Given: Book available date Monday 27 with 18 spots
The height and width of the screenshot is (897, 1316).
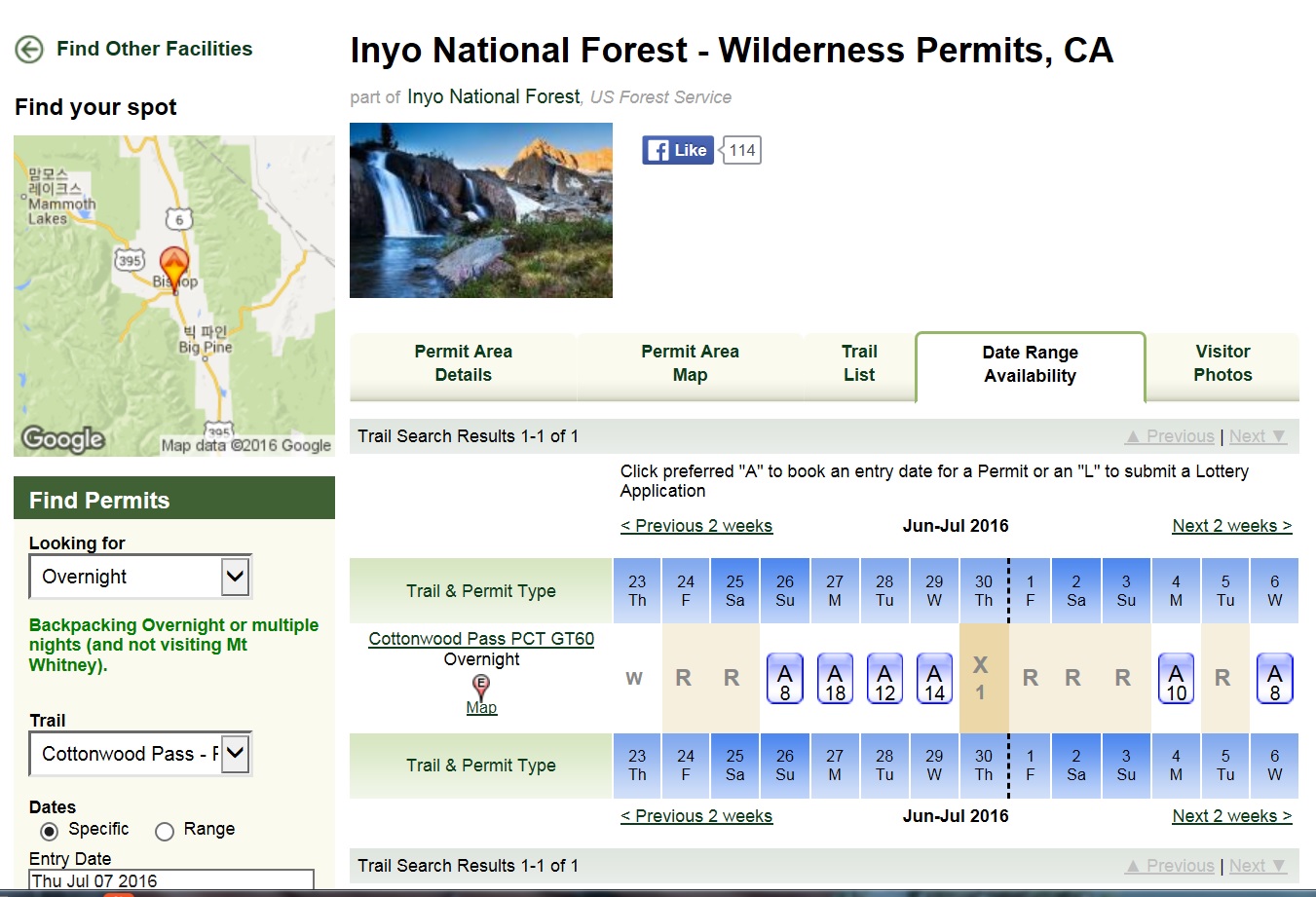Looking at the screenshot, I should [x=835, y=679].
